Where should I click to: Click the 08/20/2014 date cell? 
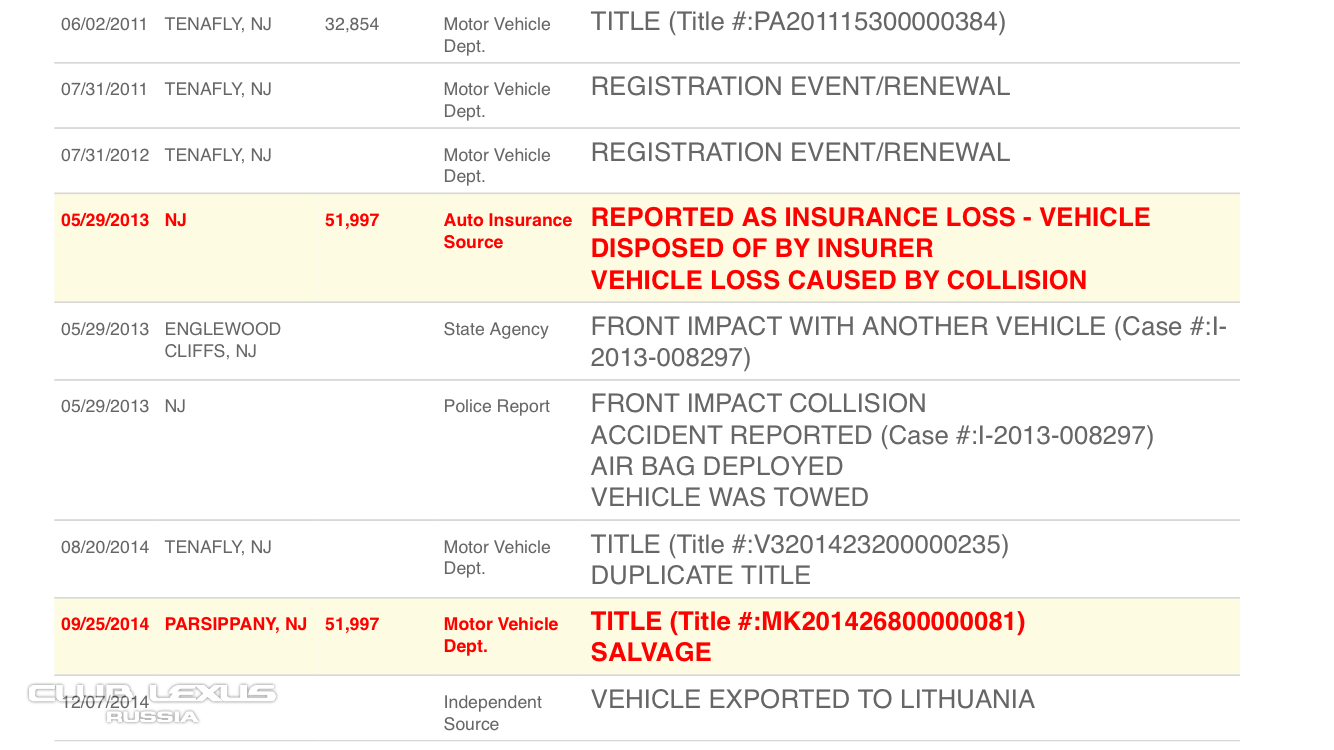click(x=105, y=547)
